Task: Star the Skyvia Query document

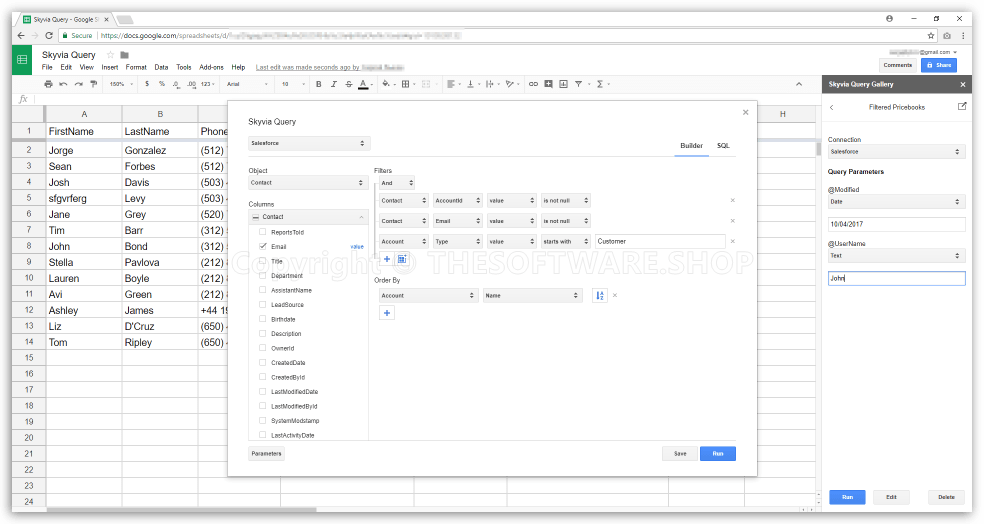Action: [x=110, y=55]
